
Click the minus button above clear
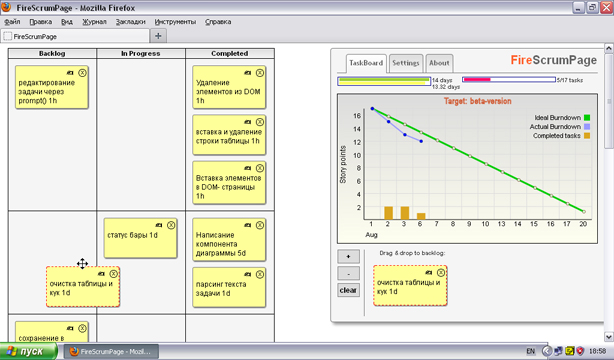coord(348,273)
